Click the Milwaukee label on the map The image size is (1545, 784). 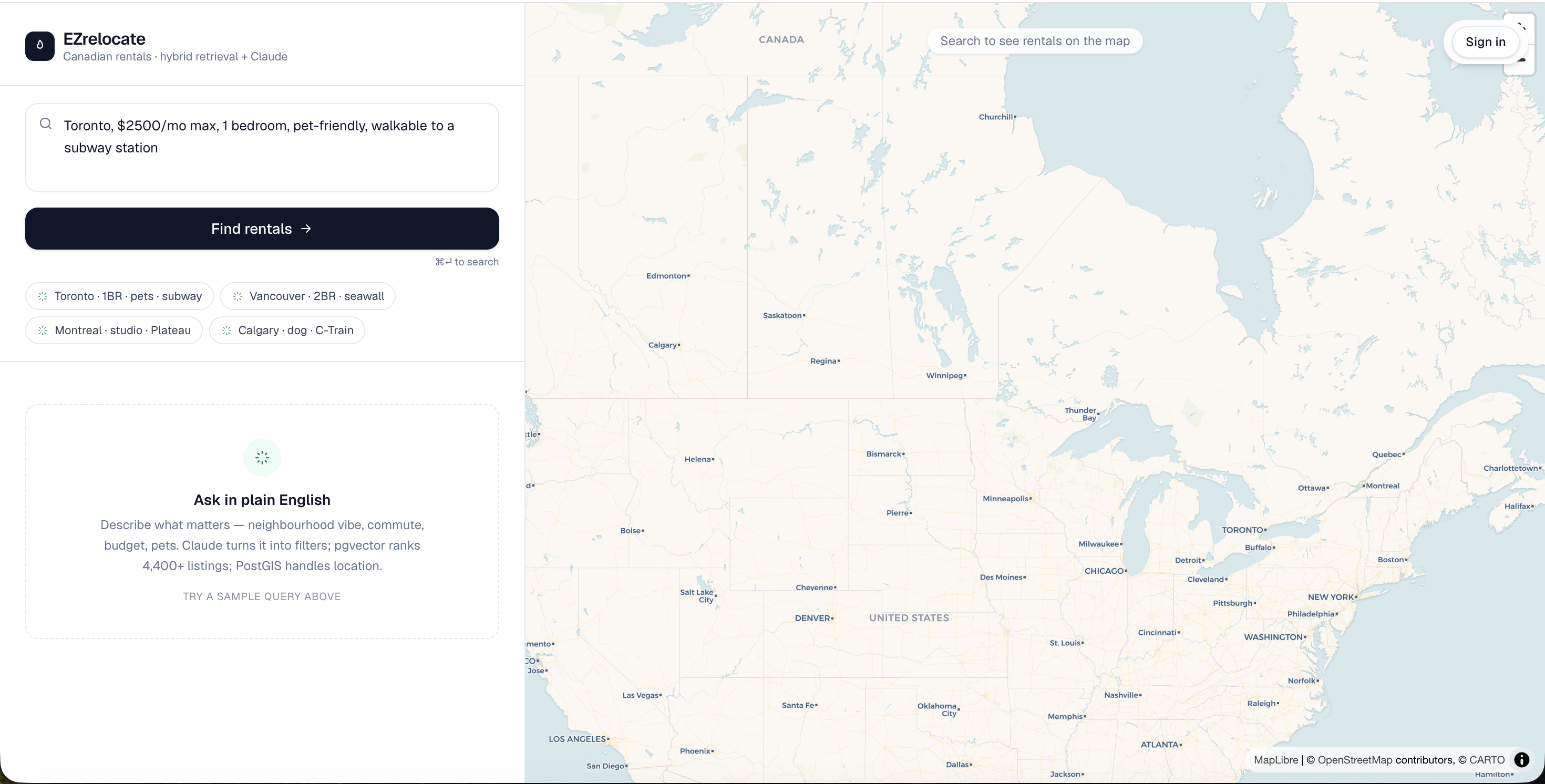(1099, 544)
